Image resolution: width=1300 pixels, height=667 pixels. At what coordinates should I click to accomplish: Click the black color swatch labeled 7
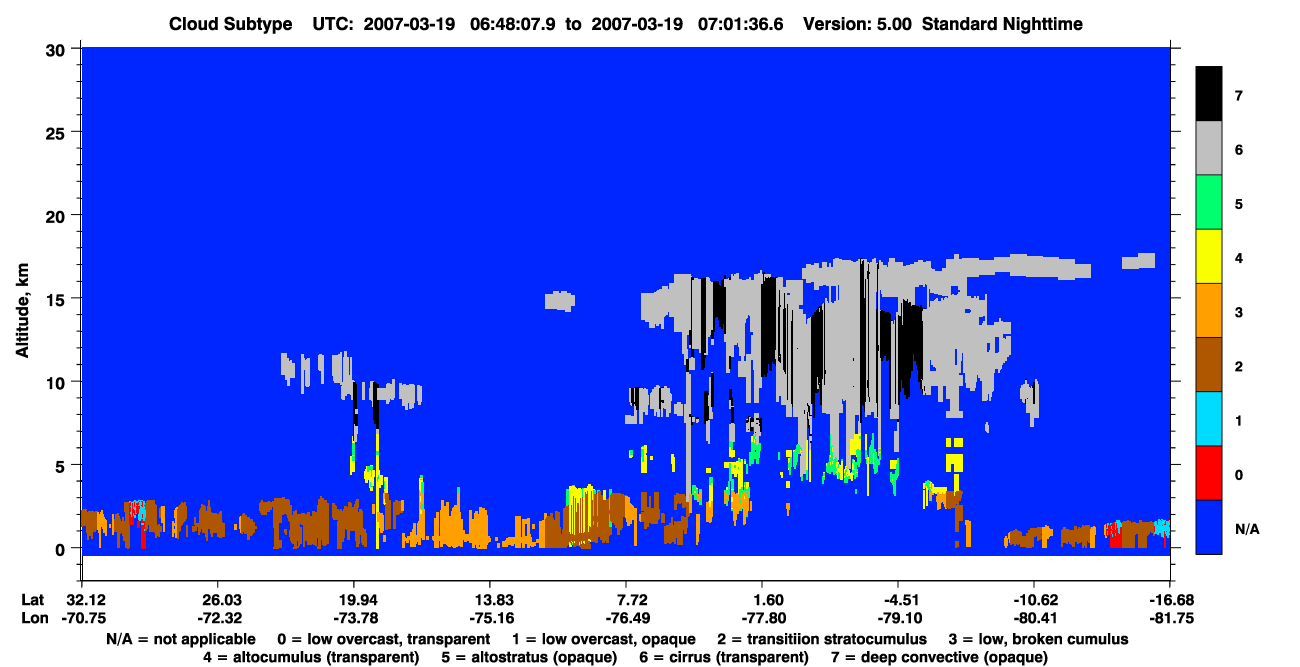[1209, 94]
